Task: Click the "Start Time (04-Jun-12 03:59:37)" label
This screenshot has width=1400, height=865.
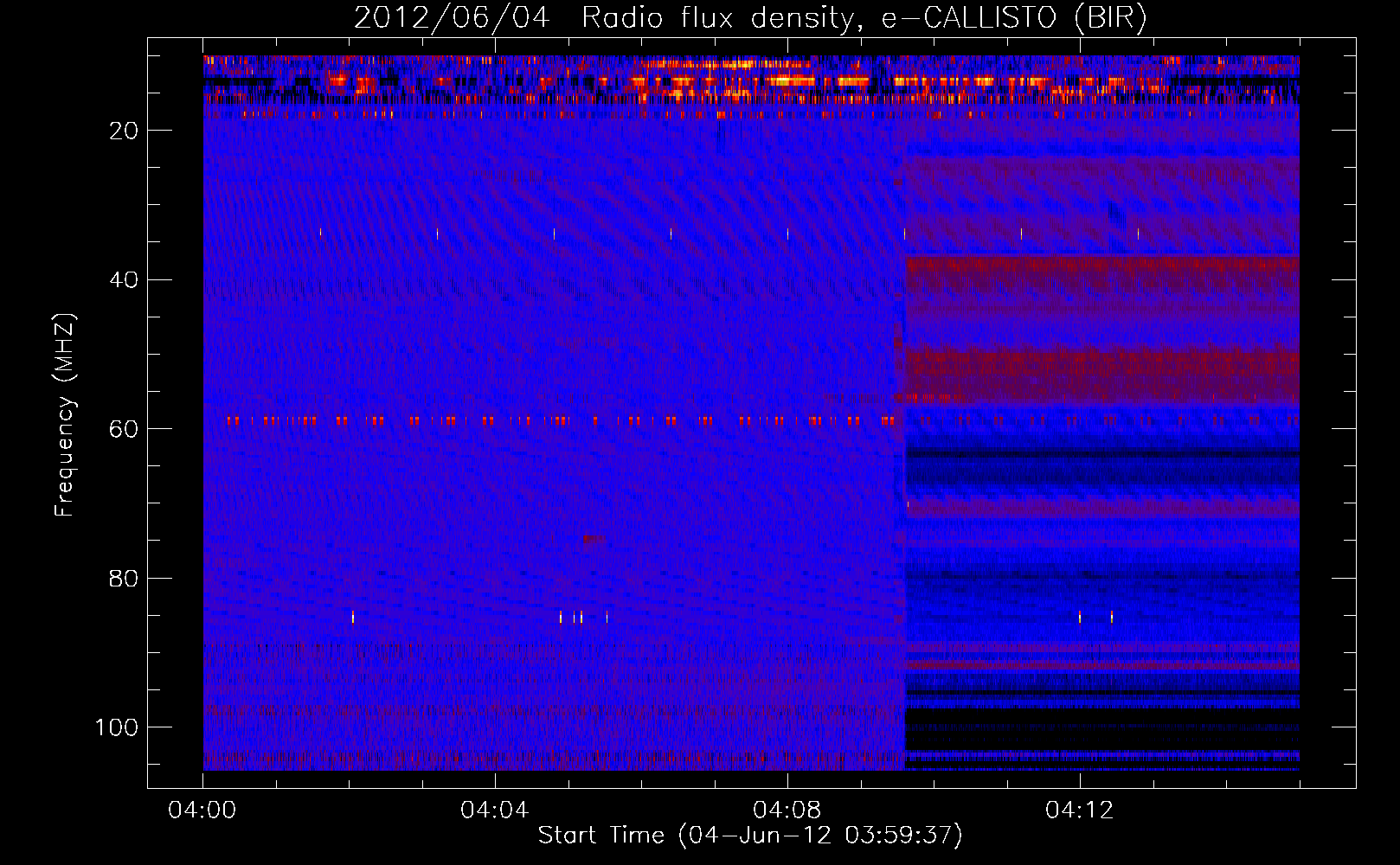Action: point(750,836)
